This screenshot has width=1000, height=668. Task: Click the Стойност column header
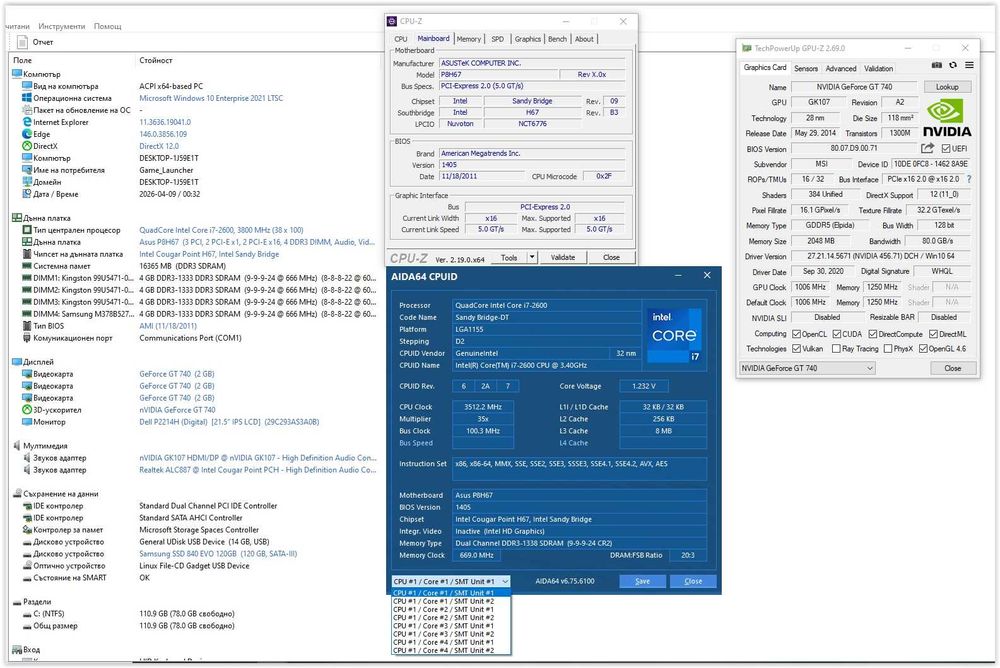tap(156, 60)
